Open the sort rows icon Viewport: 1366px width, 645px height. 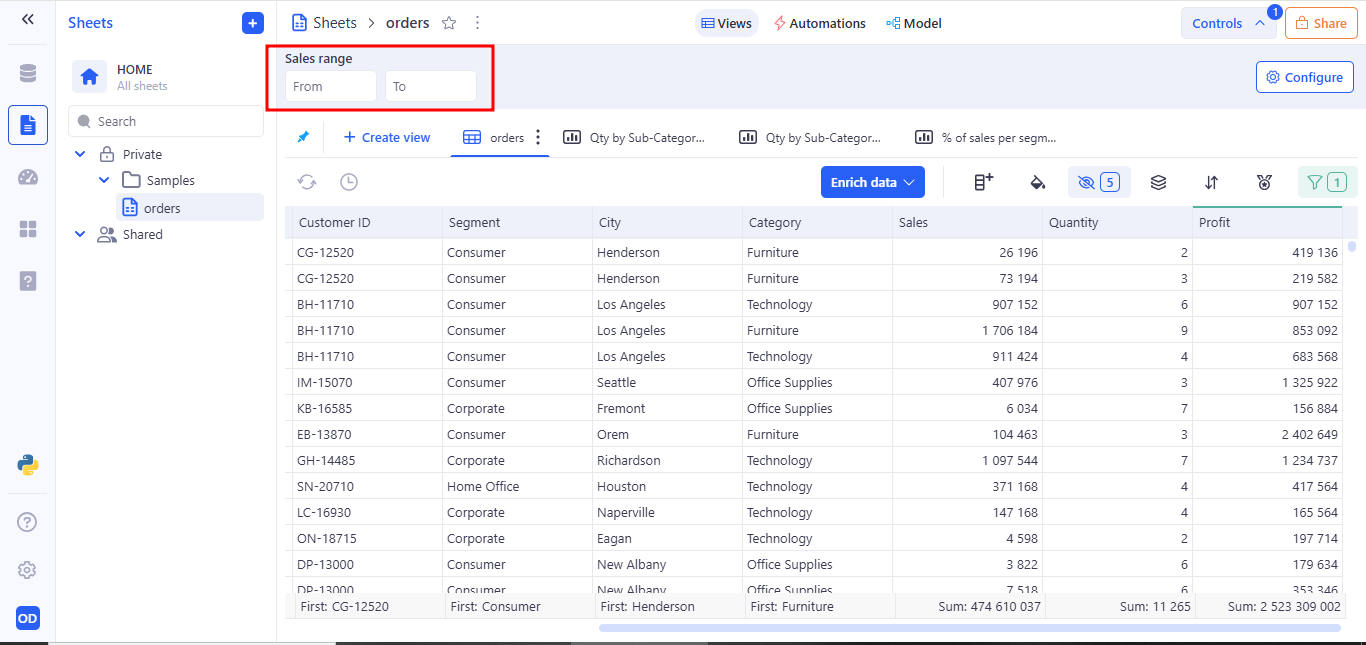1211,182
